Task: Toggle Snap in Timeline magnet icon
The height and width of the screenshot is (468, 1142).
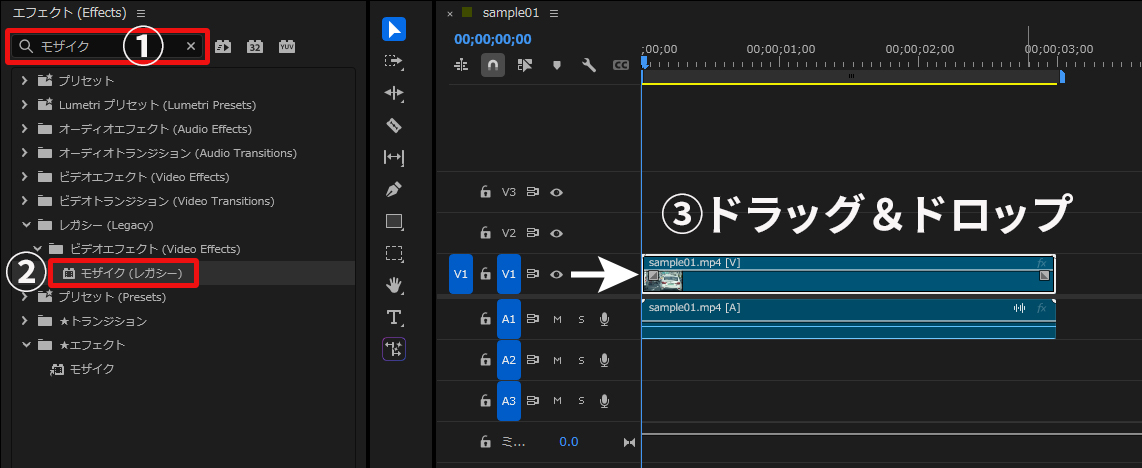Action: coord(493,65)
